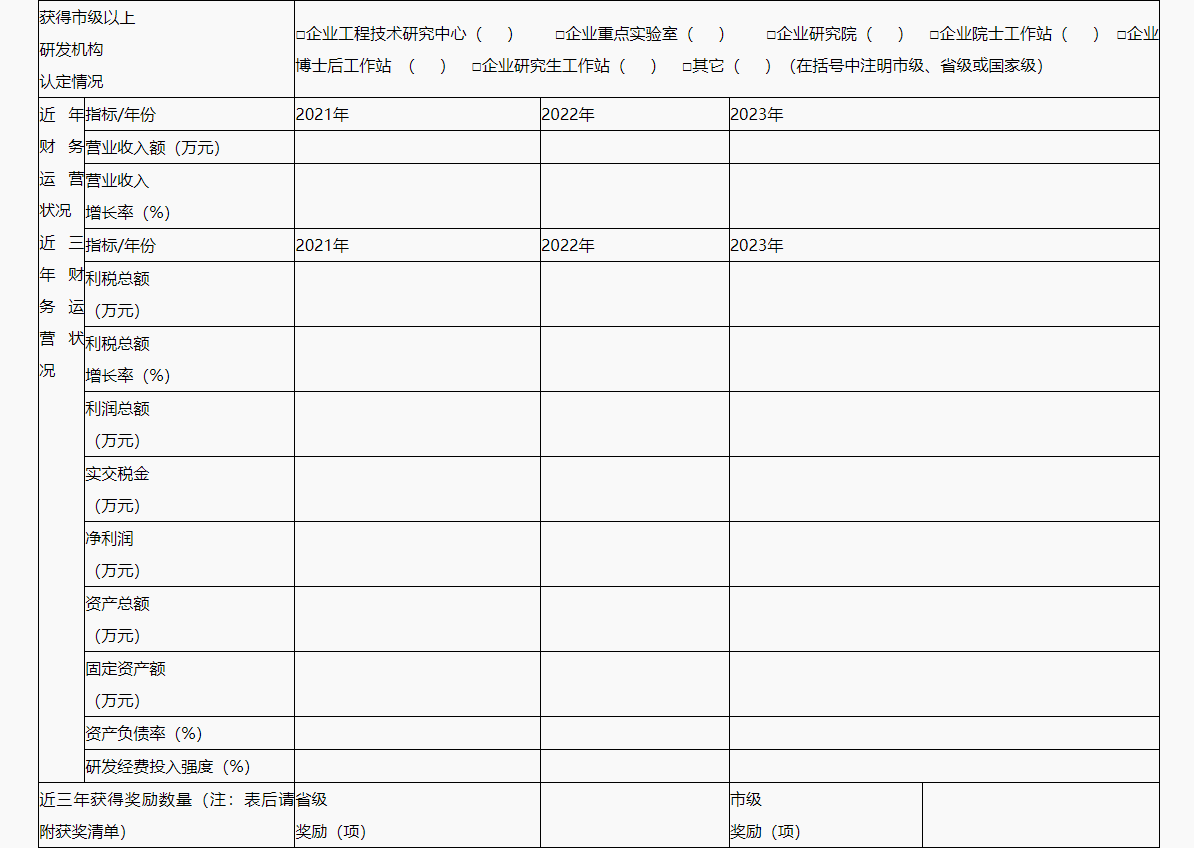Select the 企业研究院 checkbox
Image resolution: width=1194 pixels, height=848 pixels.
click(771, 35)
